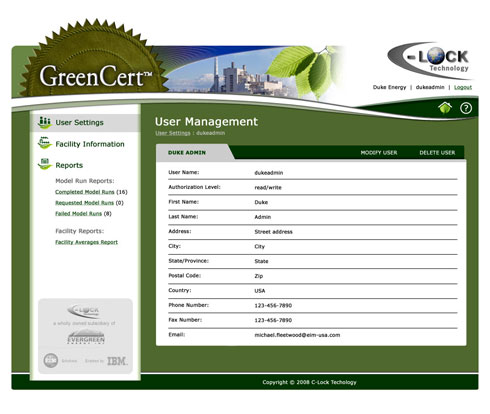Click the User Settings people icon
The height and width of the screenshot is (414, 490).
click(44, 122)
